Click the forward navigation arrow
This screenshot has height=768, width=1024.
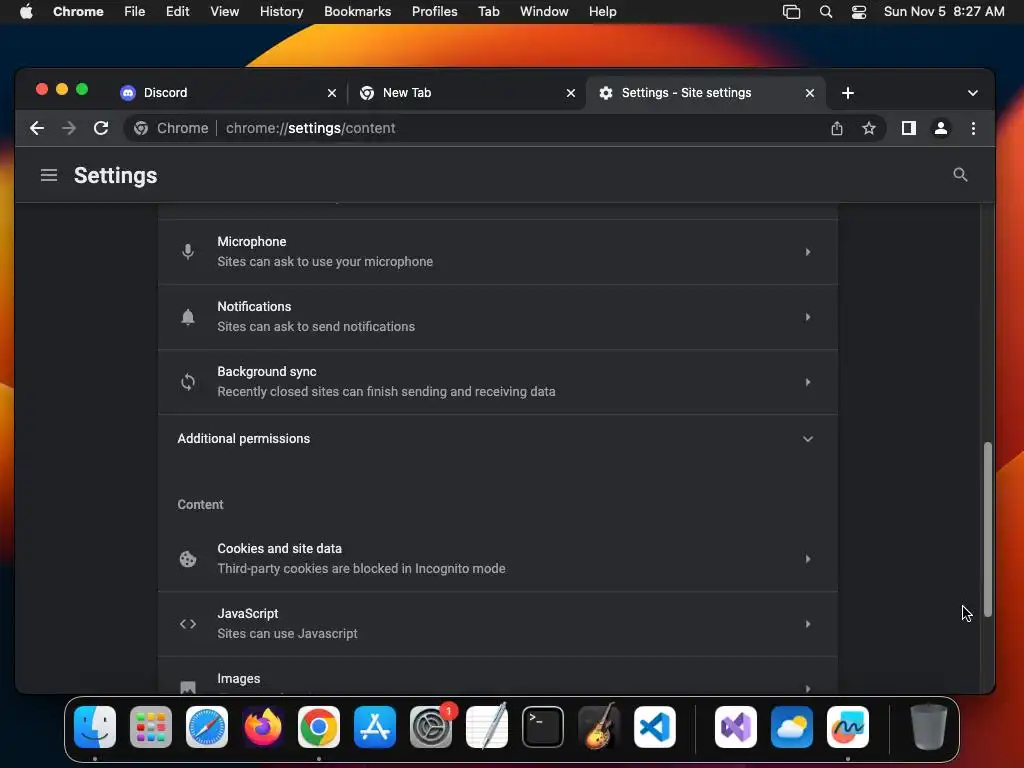point(69,128)
